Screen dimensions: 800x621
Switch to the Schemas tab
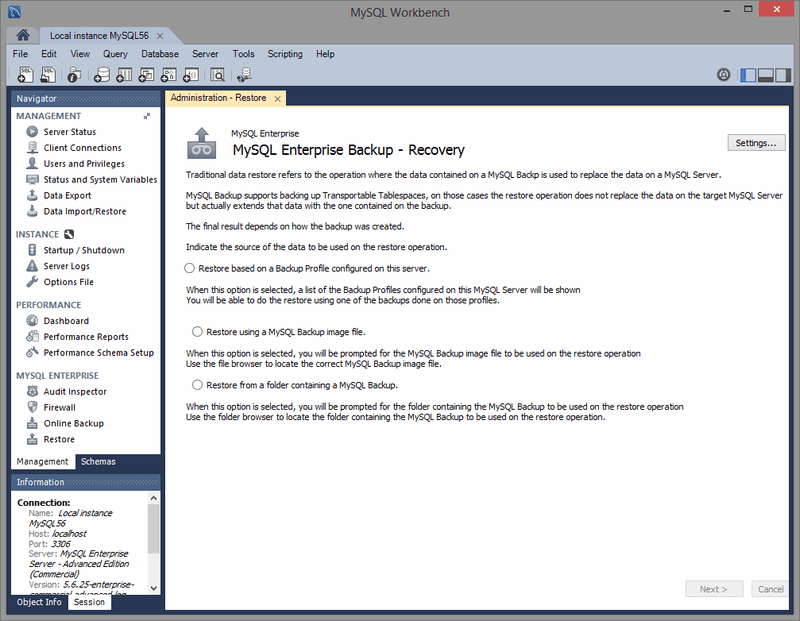click(98, 461)
